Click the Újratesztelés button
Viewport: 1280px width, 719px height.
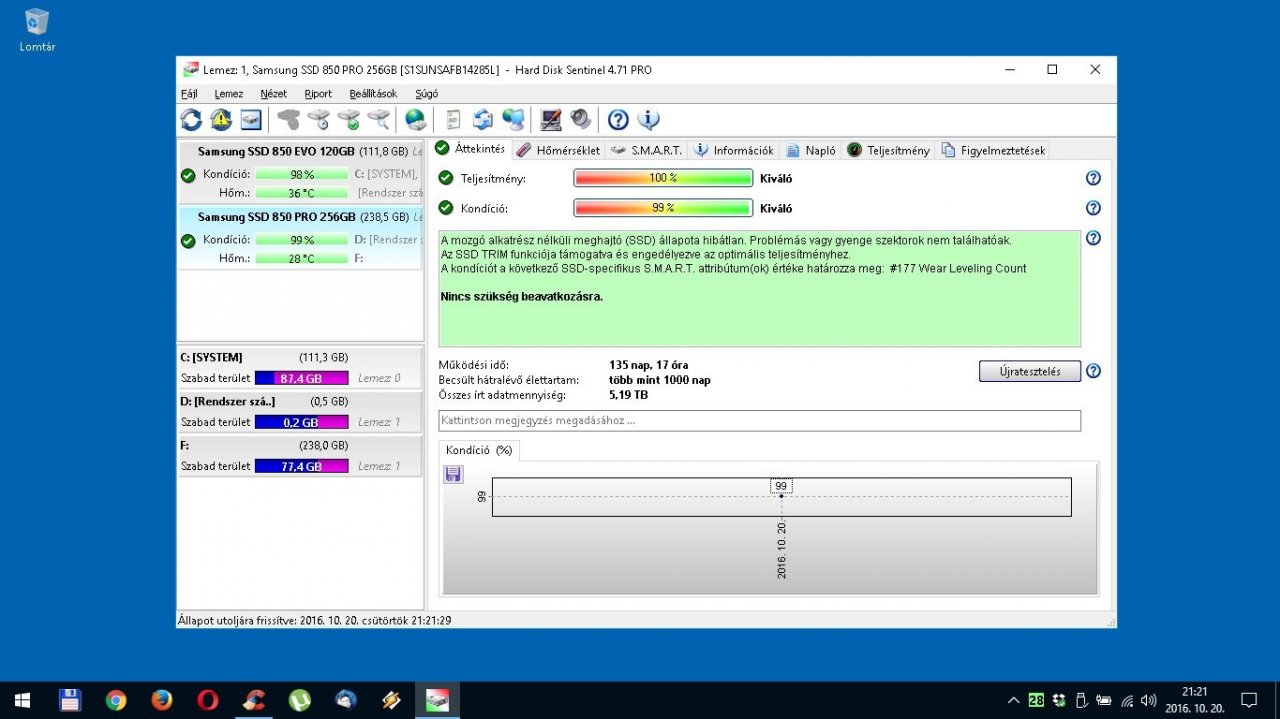point(1030,371)
